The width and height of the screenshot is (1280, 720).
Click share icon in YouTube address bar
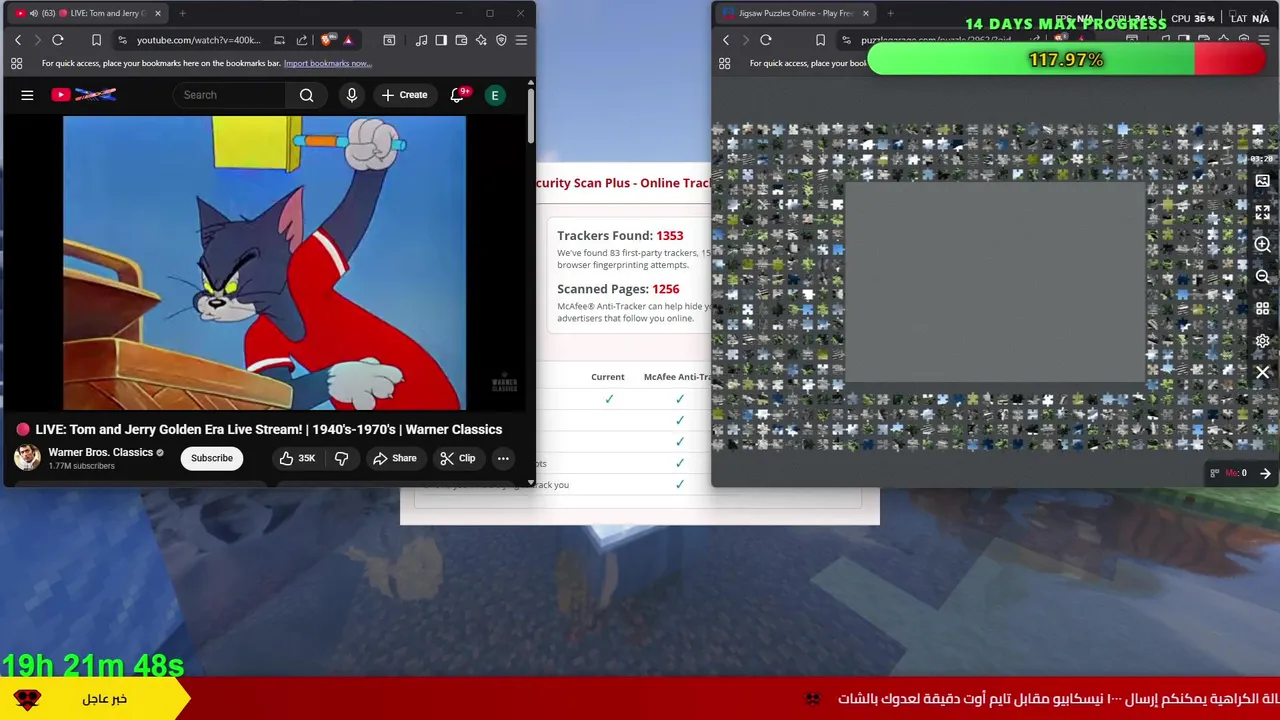(302, 40)
